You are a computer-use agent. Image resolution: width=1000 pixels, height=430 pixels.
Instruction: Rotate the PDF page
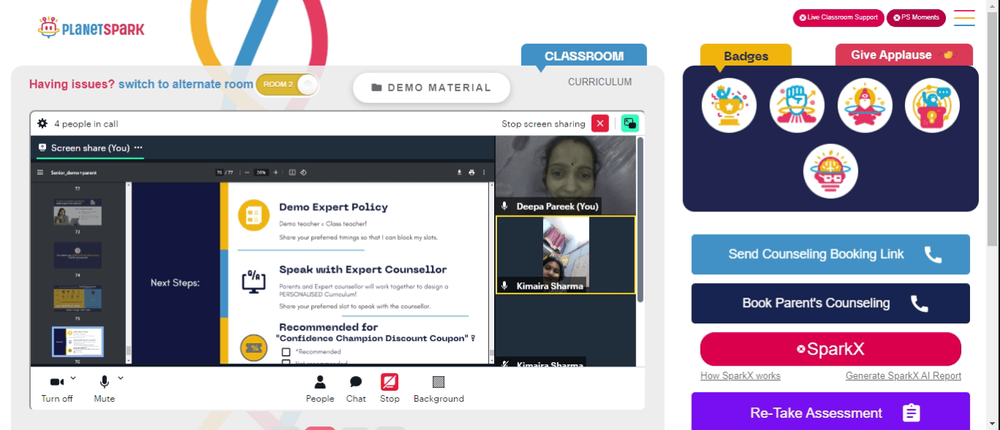[x=304, y=172]
